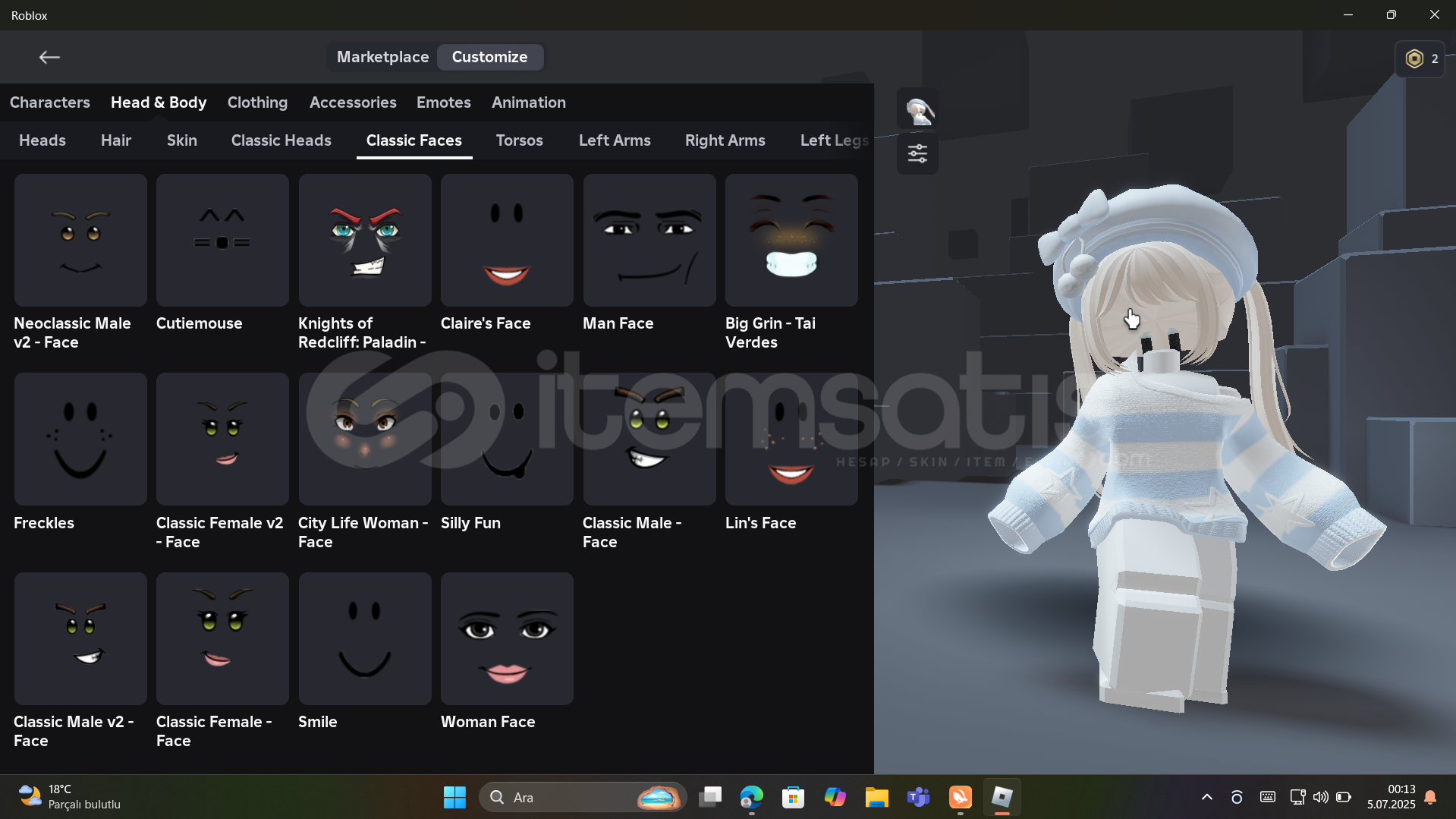Equip Lin's Face

791,439
